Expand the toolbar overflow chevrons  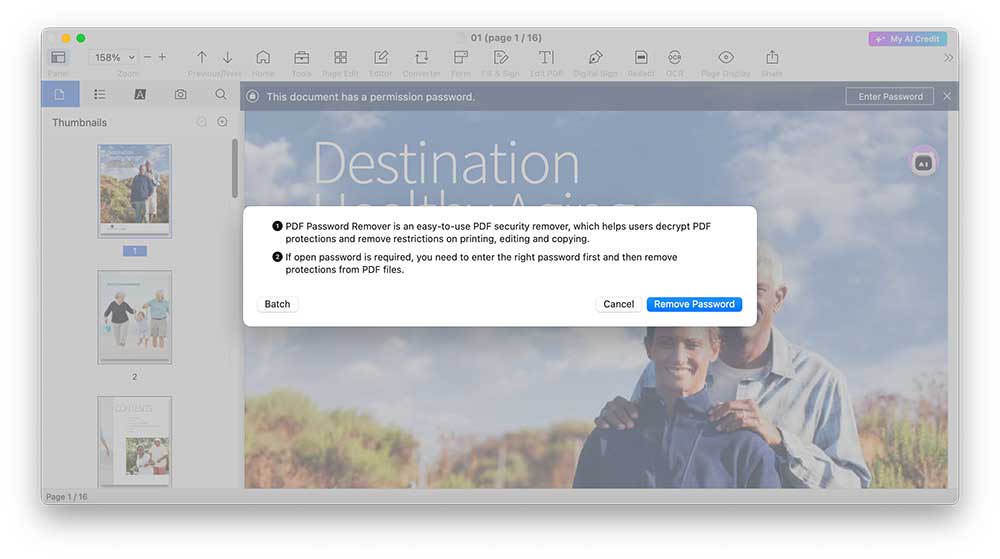point(948,57)
